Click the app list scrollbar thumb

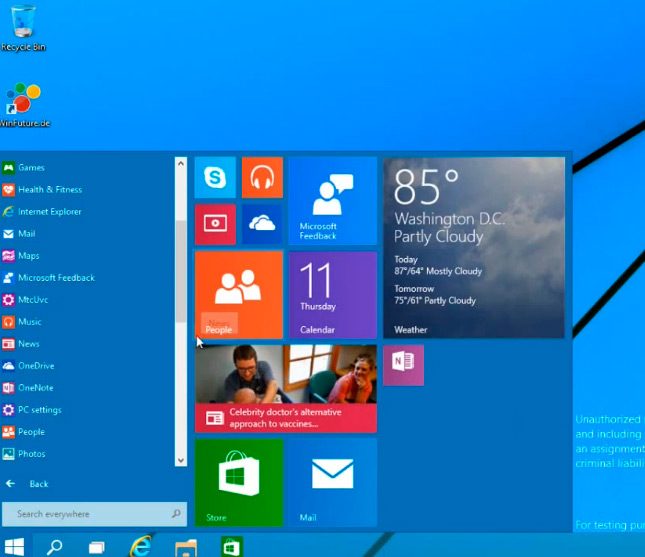click(181, 272)
